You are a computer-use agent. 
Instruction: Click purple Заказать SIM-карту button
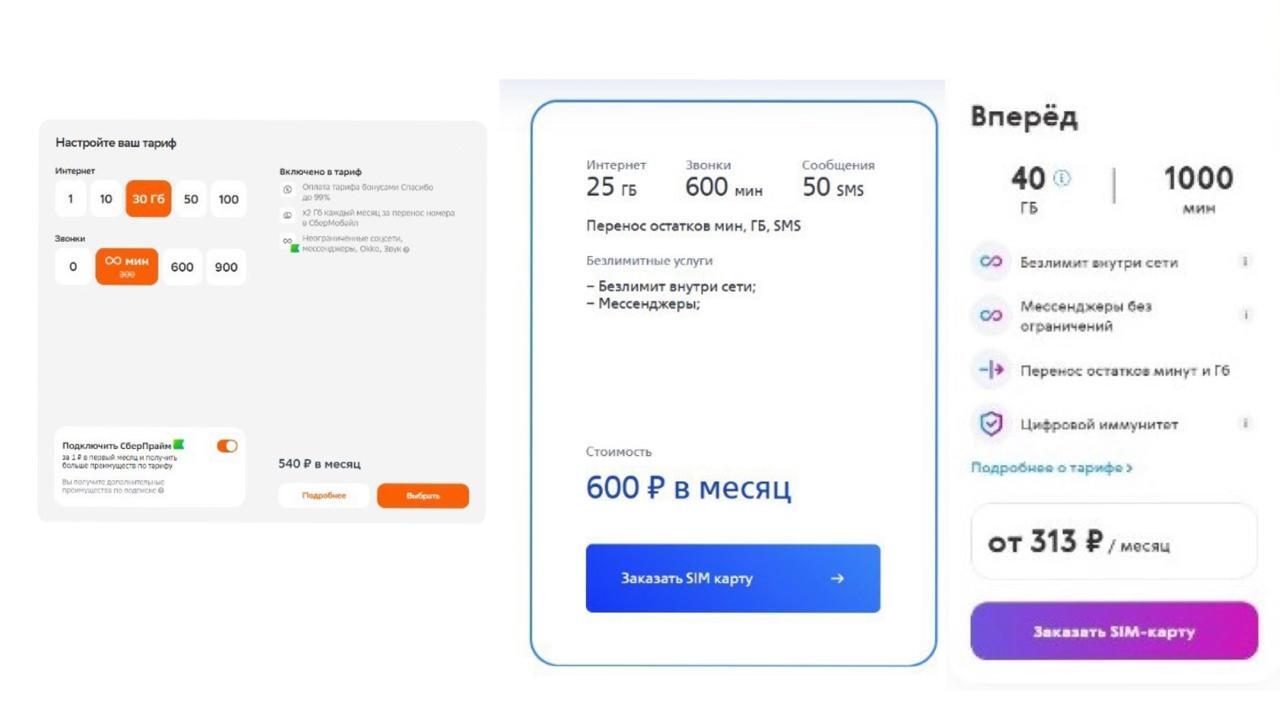tap(1114, 631)
